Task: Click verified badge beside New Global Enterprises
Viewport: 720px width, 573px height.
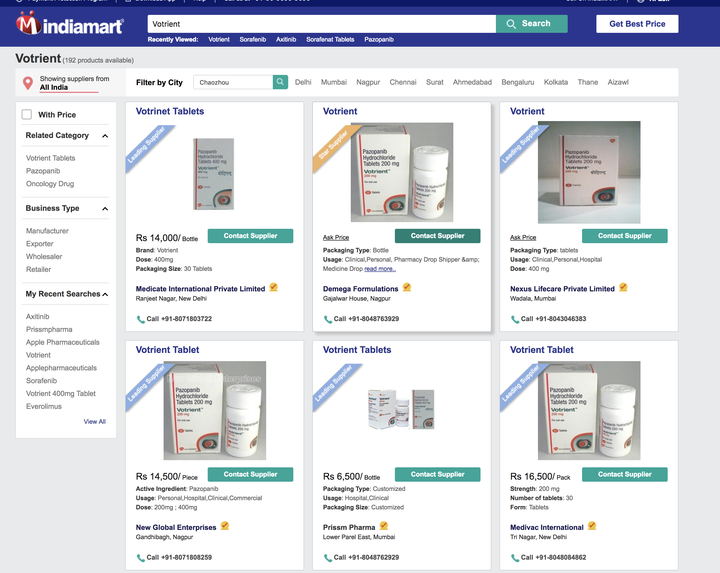Action: point(225,526)
